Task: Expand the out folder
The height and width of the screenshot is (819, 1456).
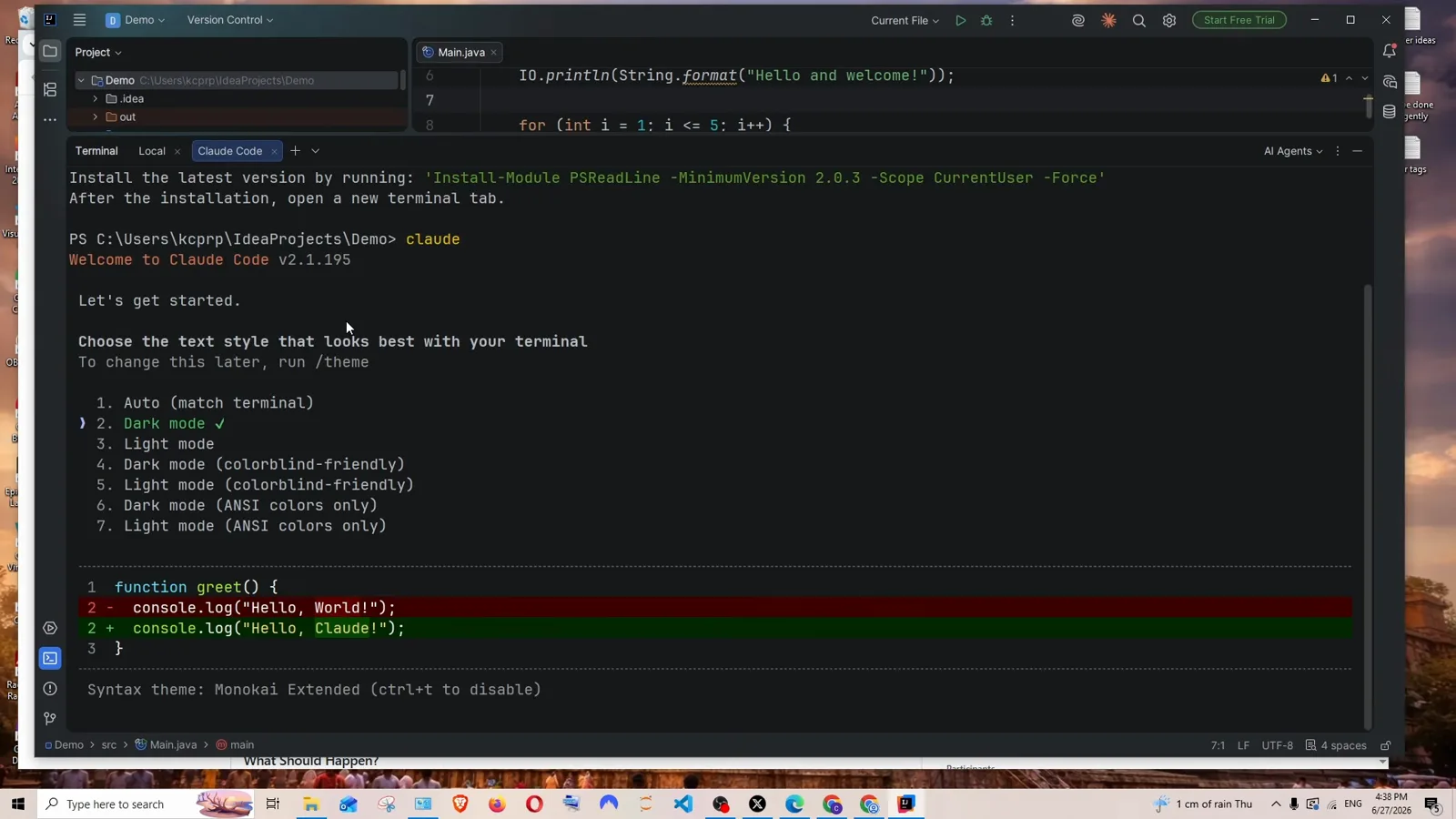Action: 96,116
